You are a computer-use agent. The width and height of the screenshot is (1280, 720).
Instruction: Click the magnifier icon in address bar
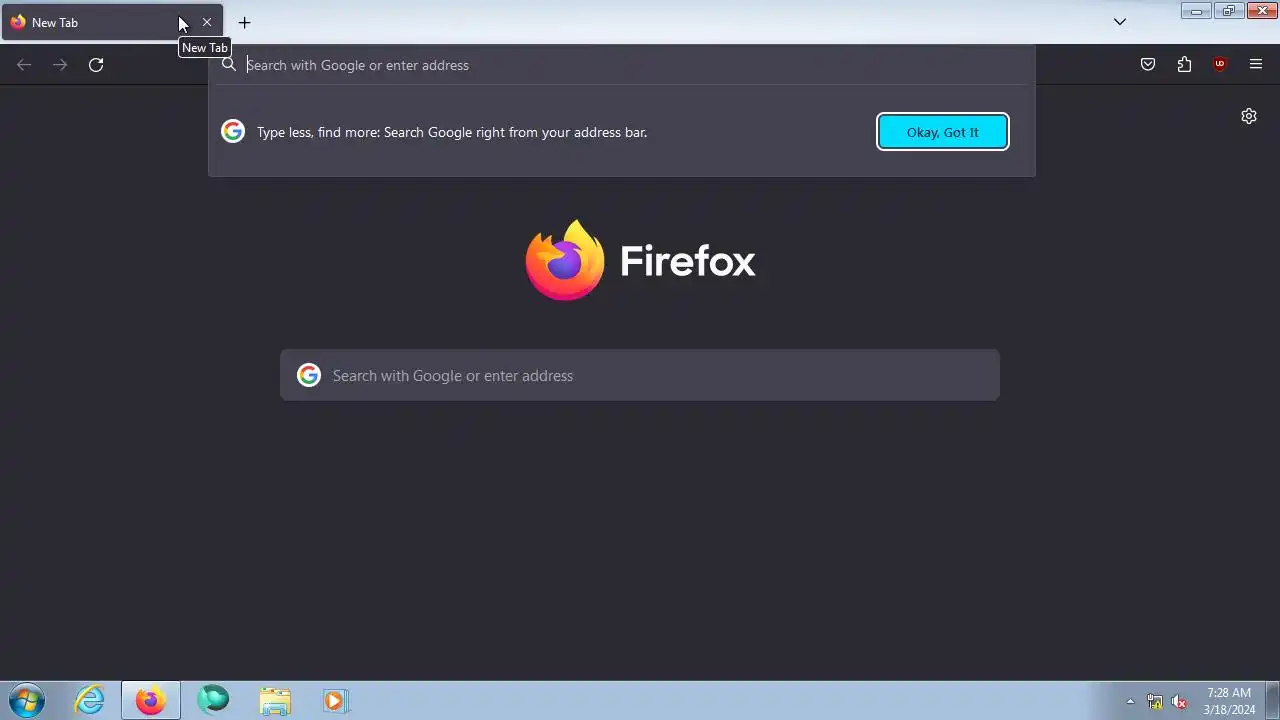tap(229, 65)
